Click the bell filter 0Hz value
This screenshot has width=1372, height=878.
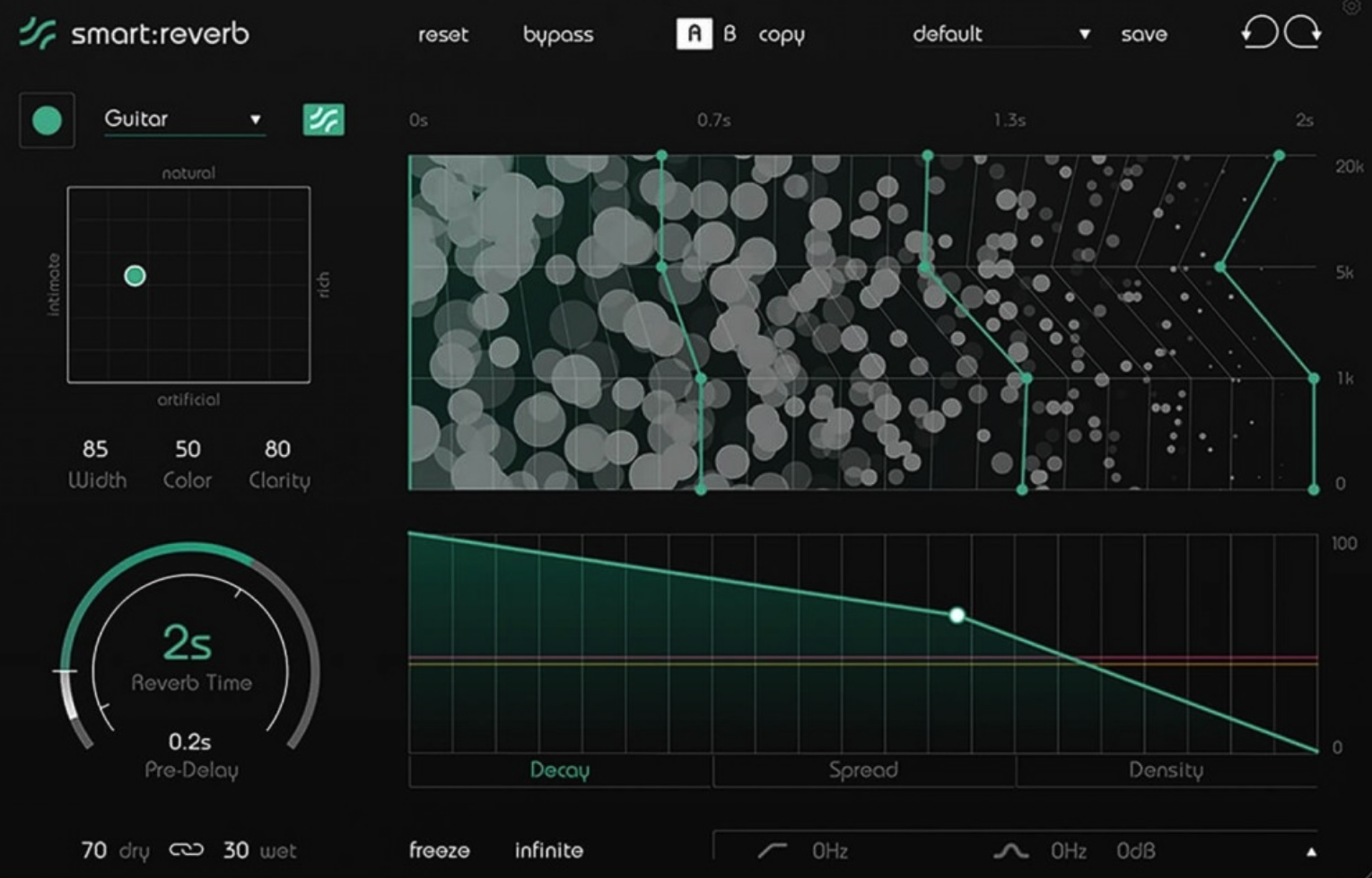coord(1069,850)
